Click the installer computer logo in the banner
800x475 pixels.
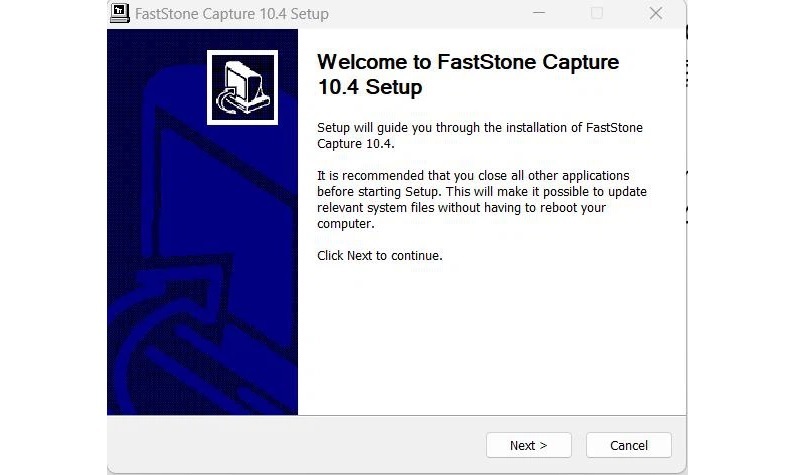click(x=242, y=87)
